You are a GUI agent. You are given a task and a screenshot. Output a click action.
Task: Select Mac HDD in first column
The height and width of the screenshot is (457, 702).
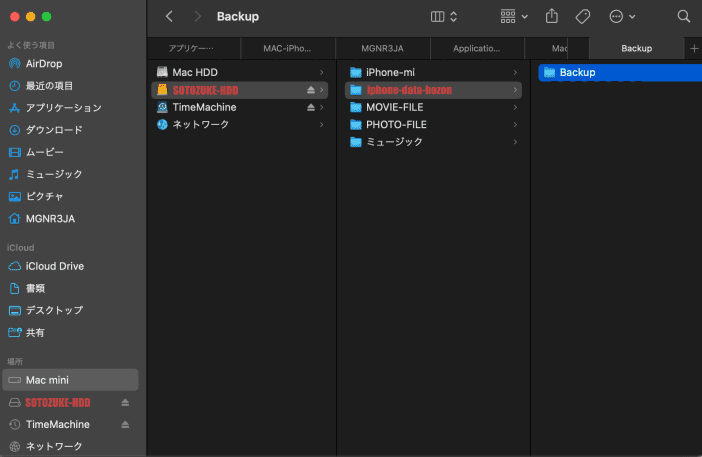coord(194,72)
